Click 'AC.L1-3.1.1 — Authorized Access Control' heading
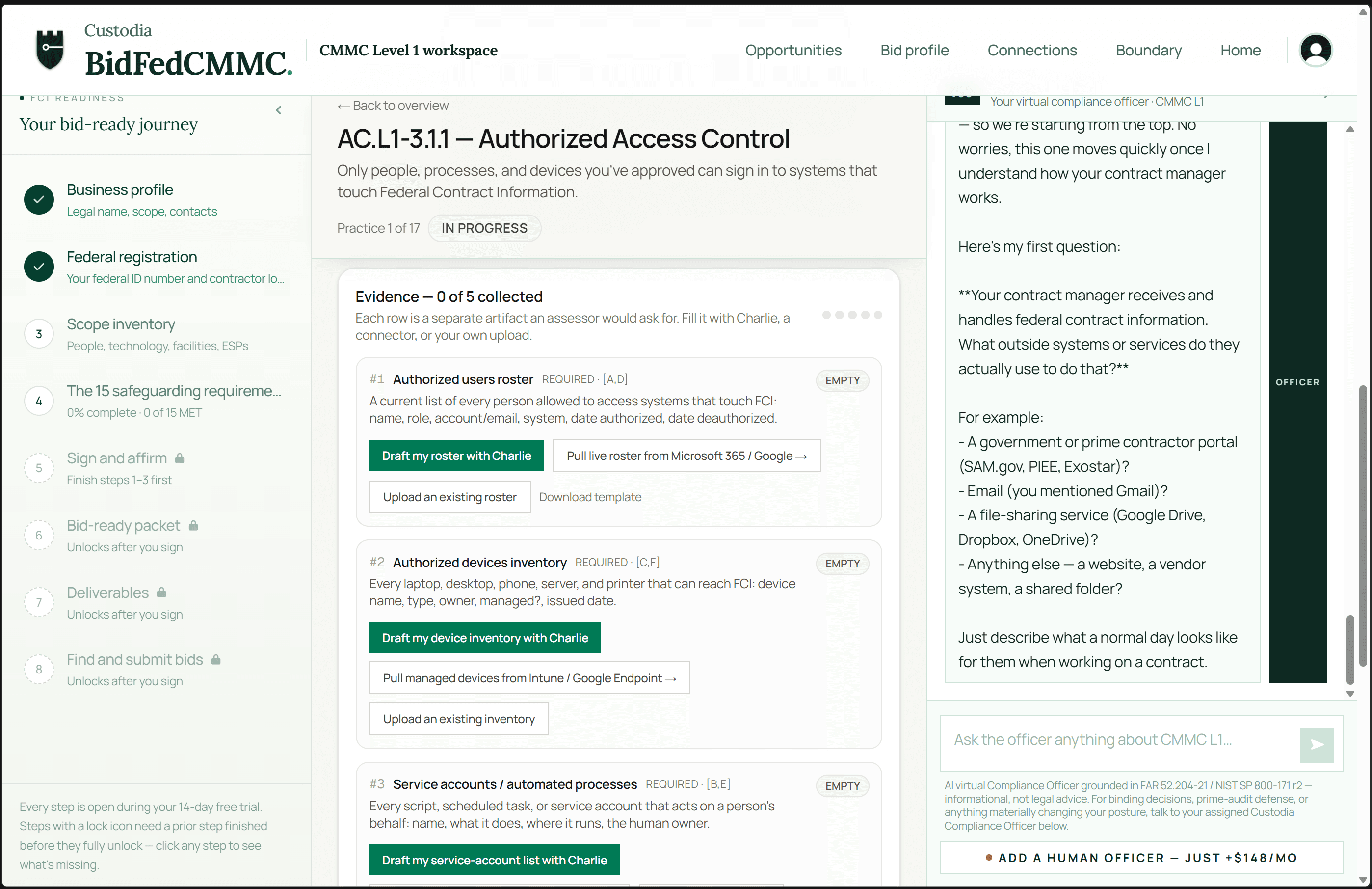1372x889 pixels. click(x=563, y=139)
